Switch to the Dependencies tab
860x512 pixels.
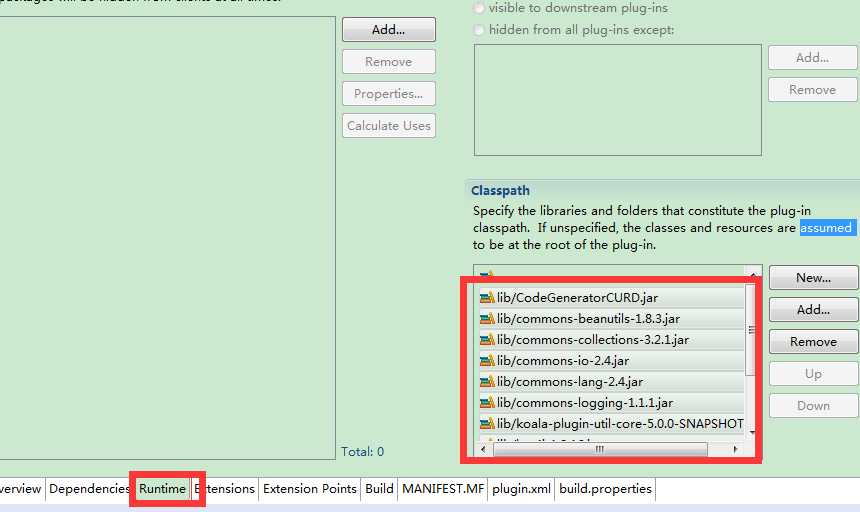89,488
